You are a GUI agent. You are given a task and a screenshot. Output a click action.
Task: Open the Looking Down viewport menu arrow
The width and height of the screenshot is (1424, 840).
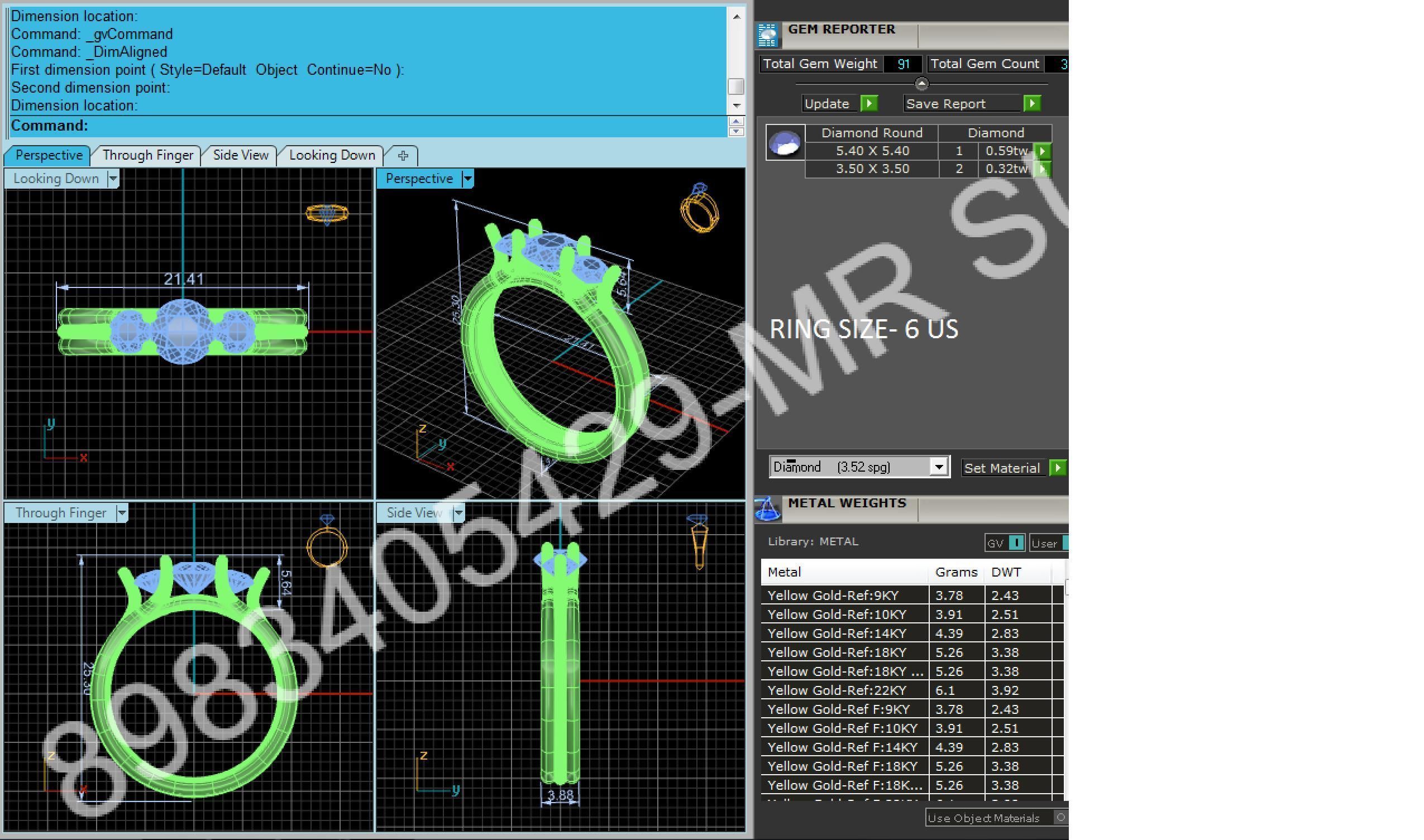click(x=113, y=179)
